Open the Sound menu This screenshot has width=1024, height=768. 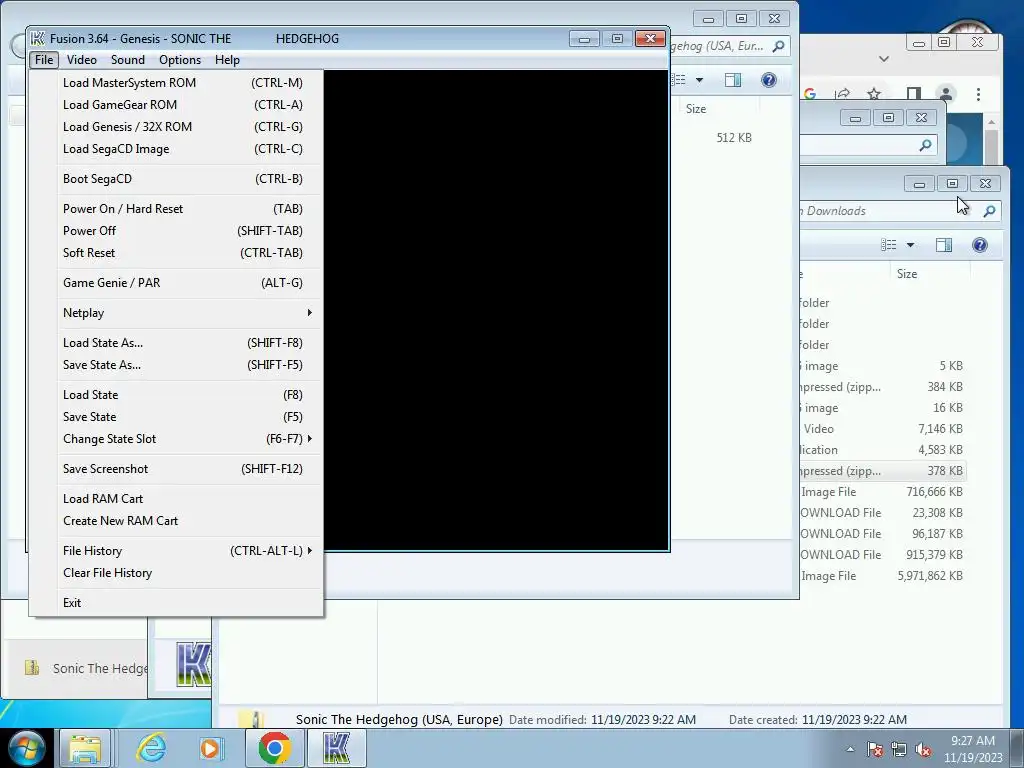click(x=128, y=59)
